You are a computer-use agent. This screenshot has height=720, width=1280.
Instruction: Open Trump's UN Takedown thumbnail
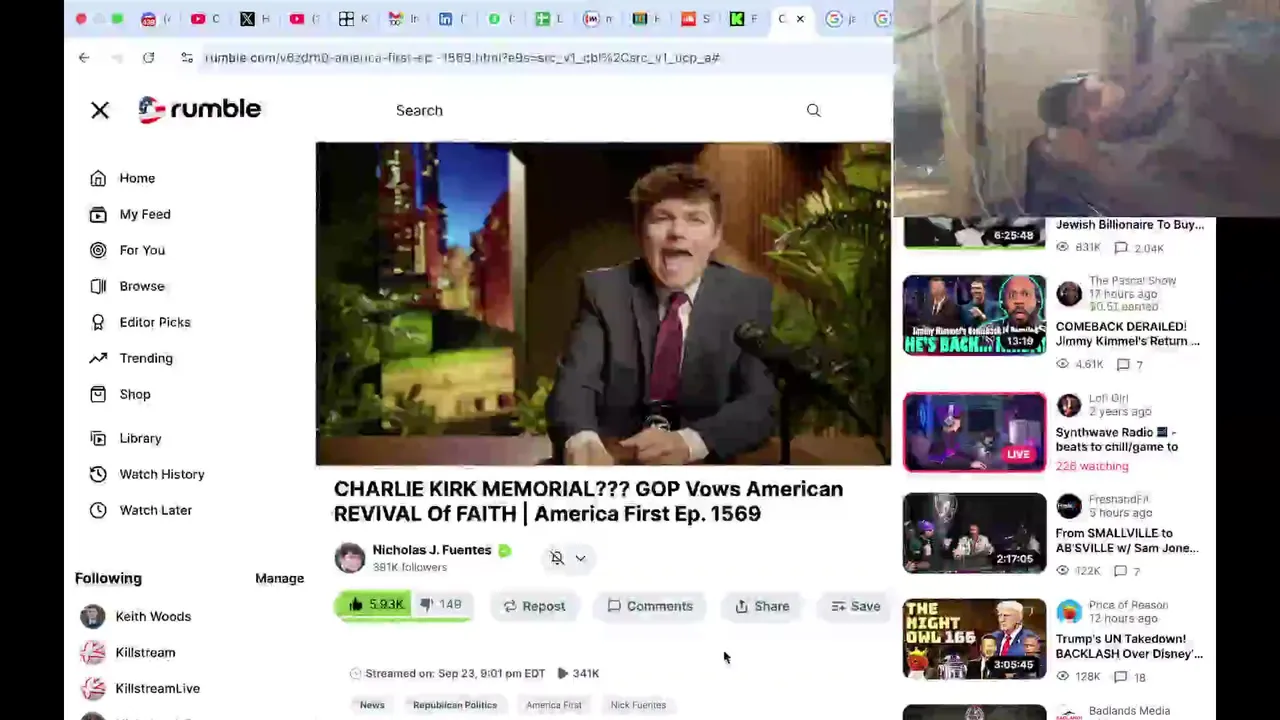pyautogui.click(x=975, y=639)
